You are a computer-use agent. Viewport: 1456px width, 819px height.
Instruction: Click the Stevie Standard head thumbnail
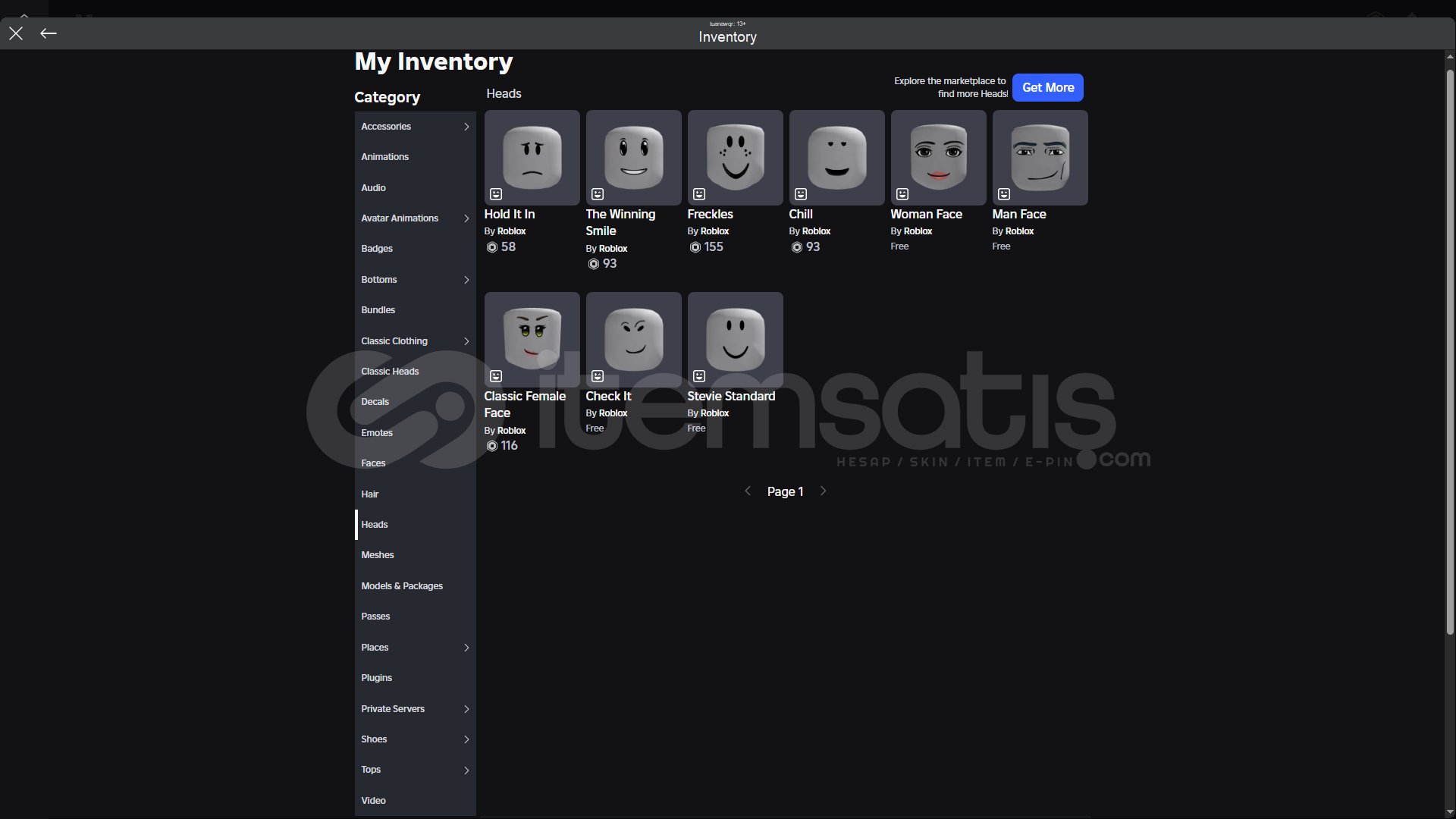(x=736, y=340)
